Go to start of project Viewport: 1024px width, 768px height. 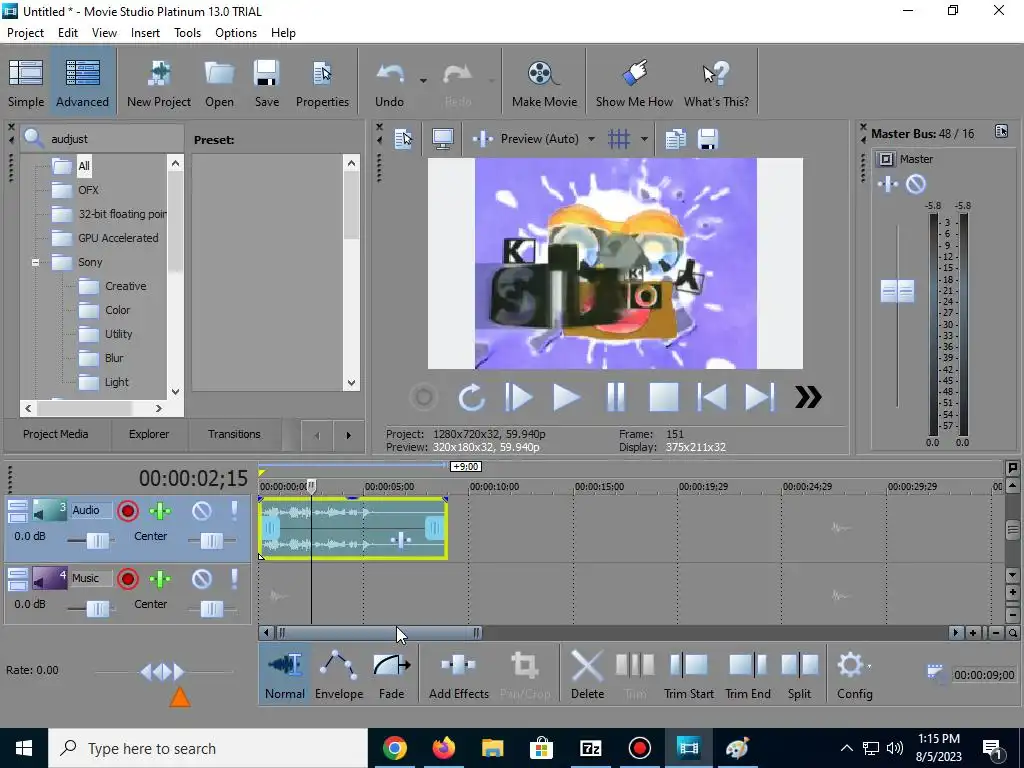(x=712, y=397)
